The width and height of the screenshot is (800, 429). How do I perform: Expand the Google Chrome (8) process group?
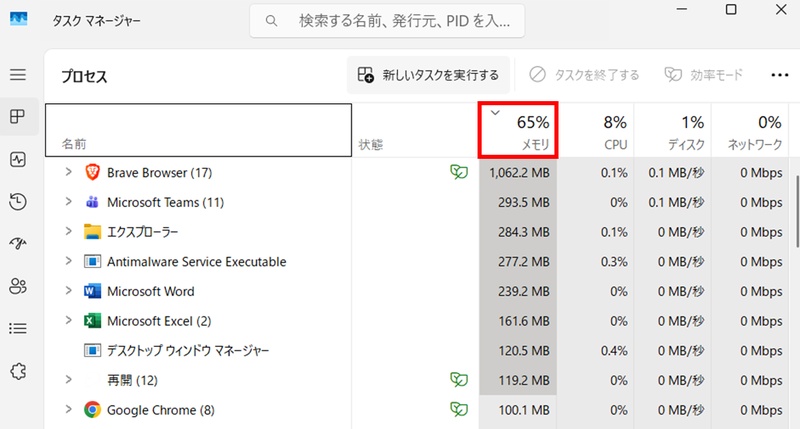point(68,409)
